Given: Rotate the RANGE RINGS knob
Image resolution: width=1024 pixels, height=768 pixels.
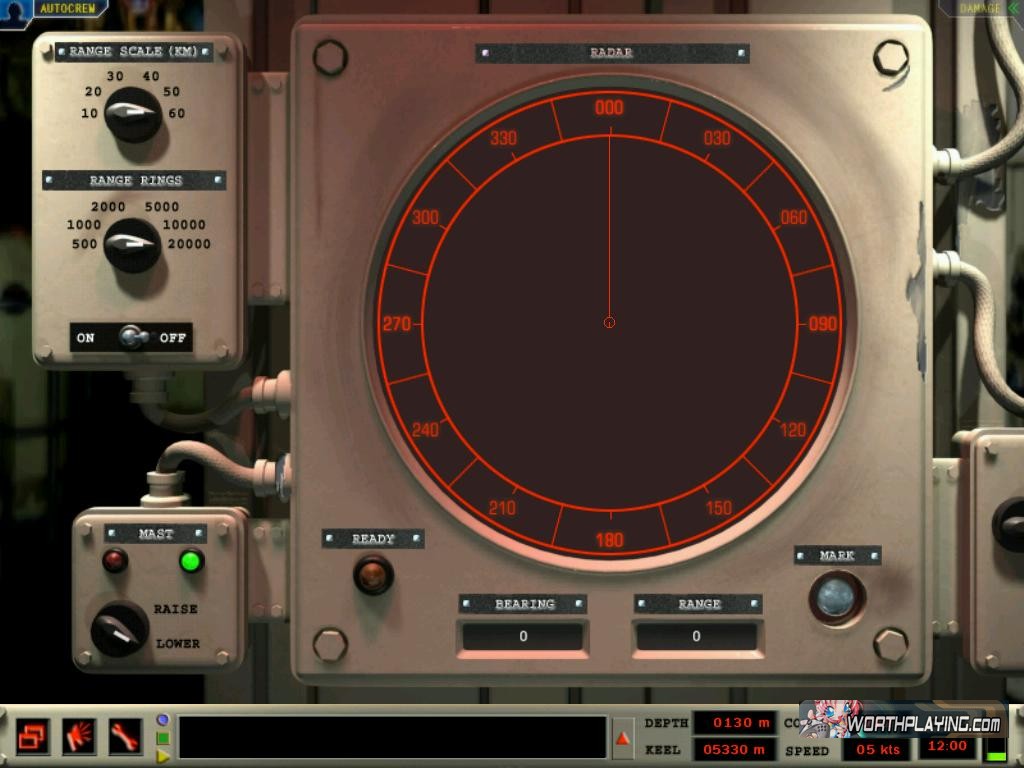Looking at the screenshot, I should (132, 245).
